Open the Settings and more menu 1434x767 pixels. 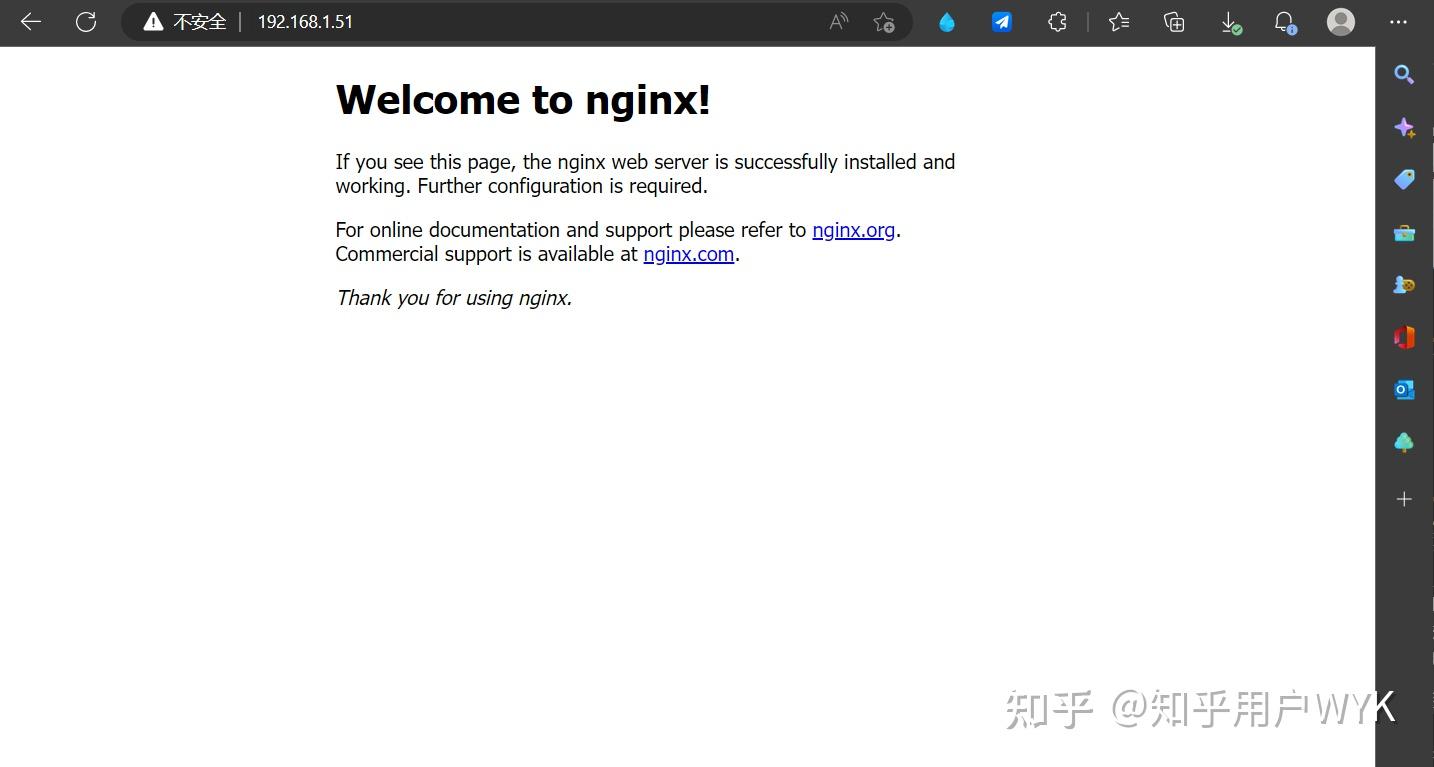(1397, 22)
